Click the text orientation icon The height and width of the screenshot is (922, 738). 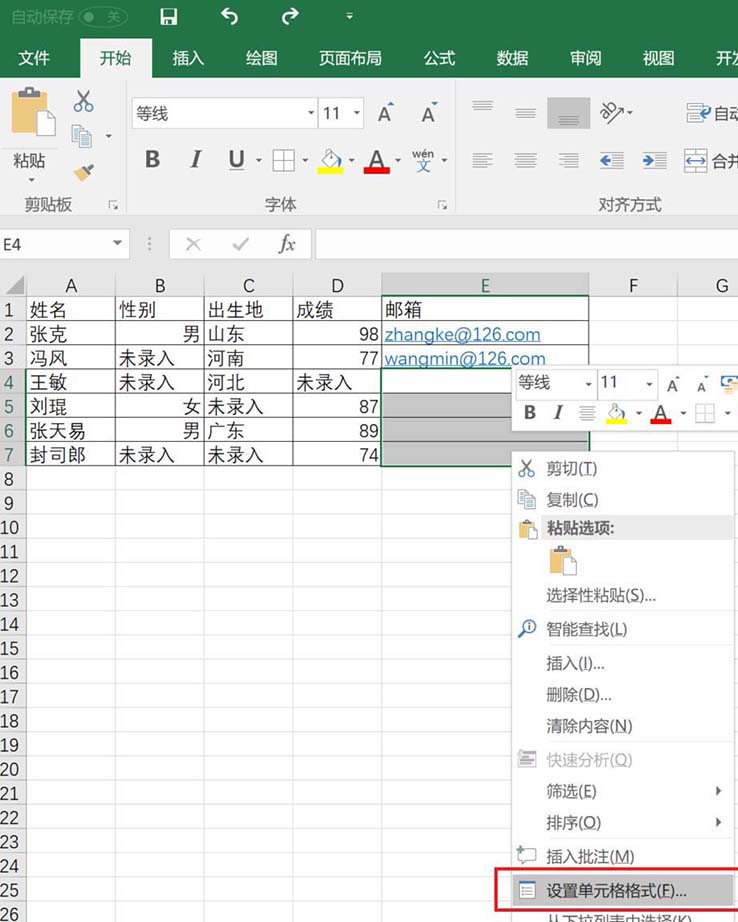pyautogui.click(x=612, y=112)
